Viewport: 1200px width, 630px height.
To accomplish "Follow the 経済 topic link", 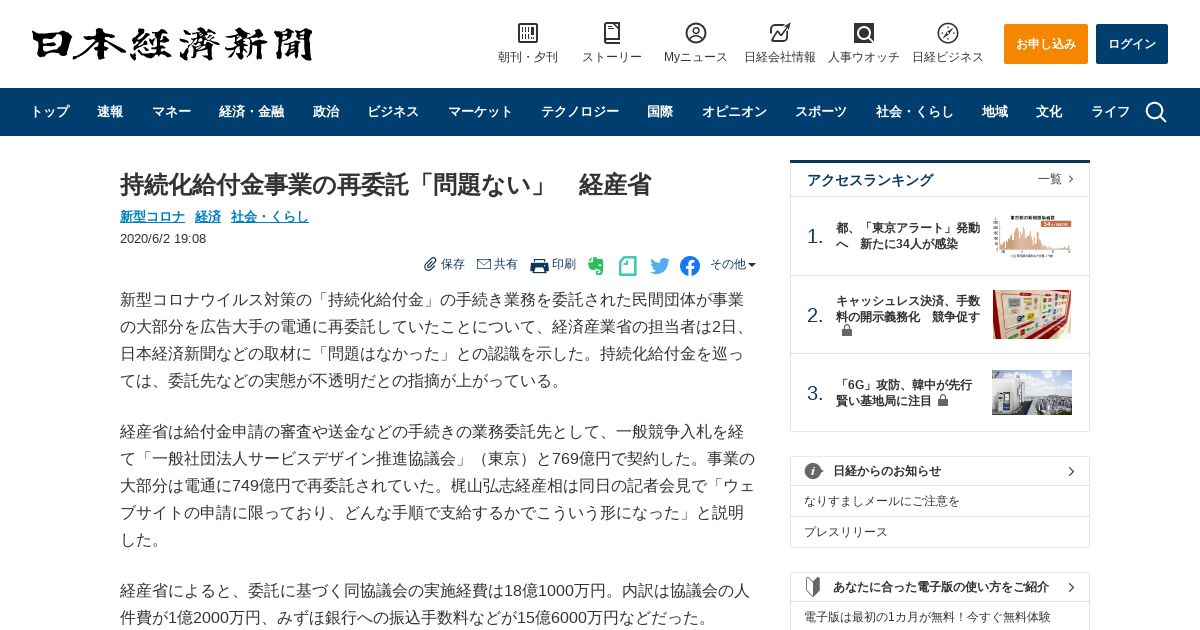I will [x=208, y=216].
